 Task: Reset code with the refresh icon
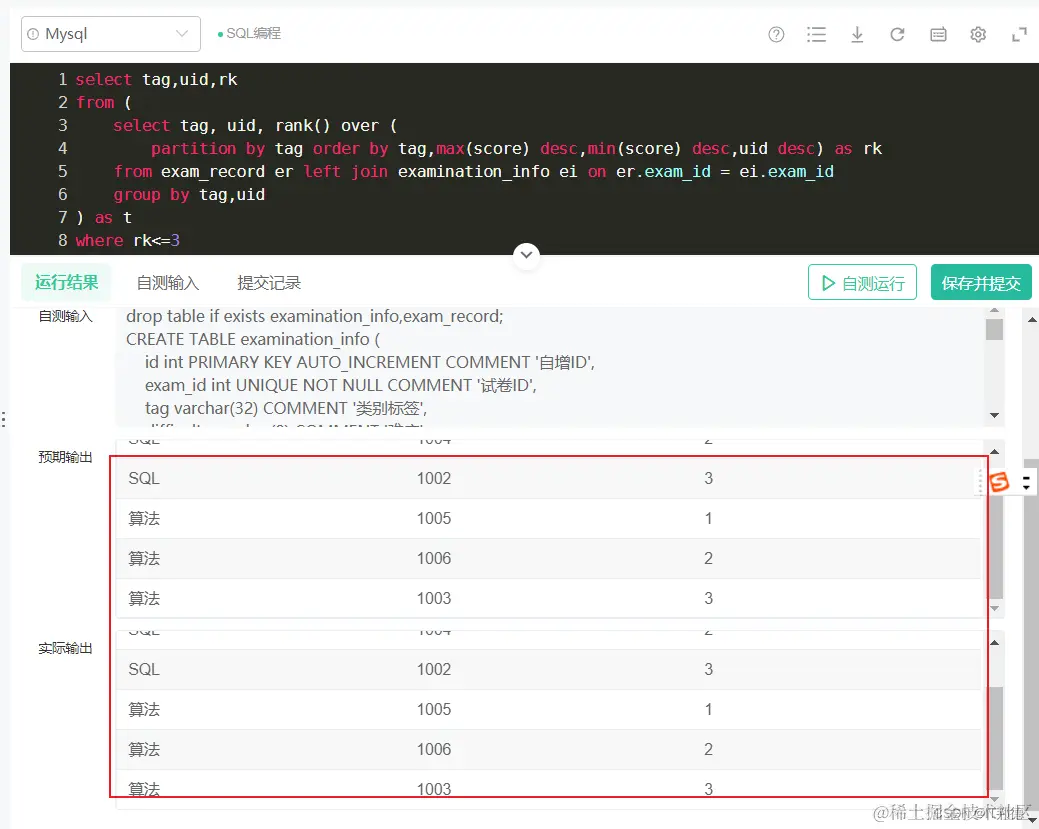tap(897, 34)
